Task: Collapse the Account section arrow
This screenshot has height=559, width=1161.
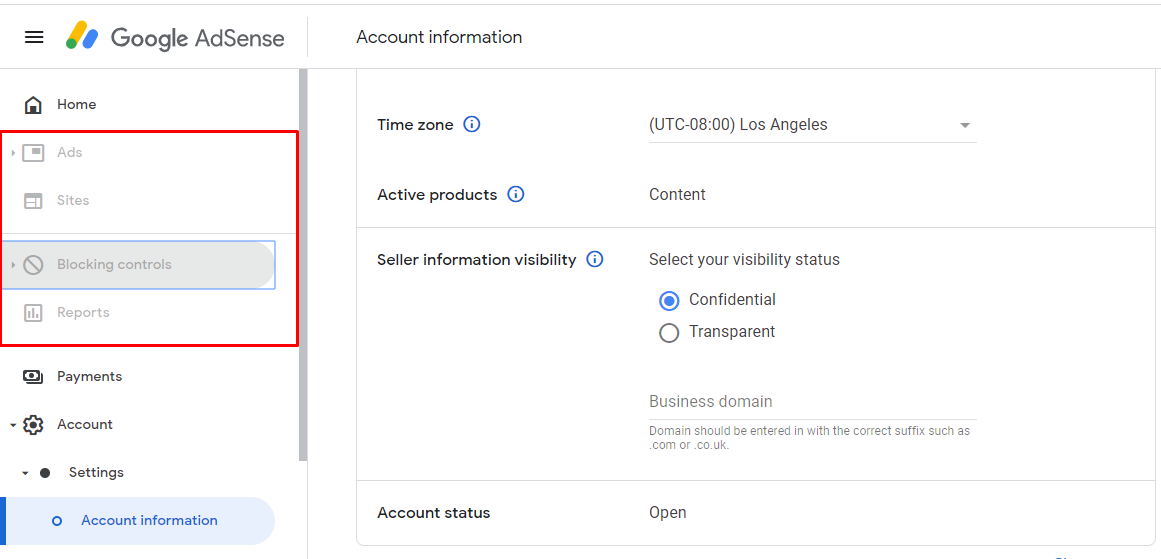Action: tap(13, 425)
